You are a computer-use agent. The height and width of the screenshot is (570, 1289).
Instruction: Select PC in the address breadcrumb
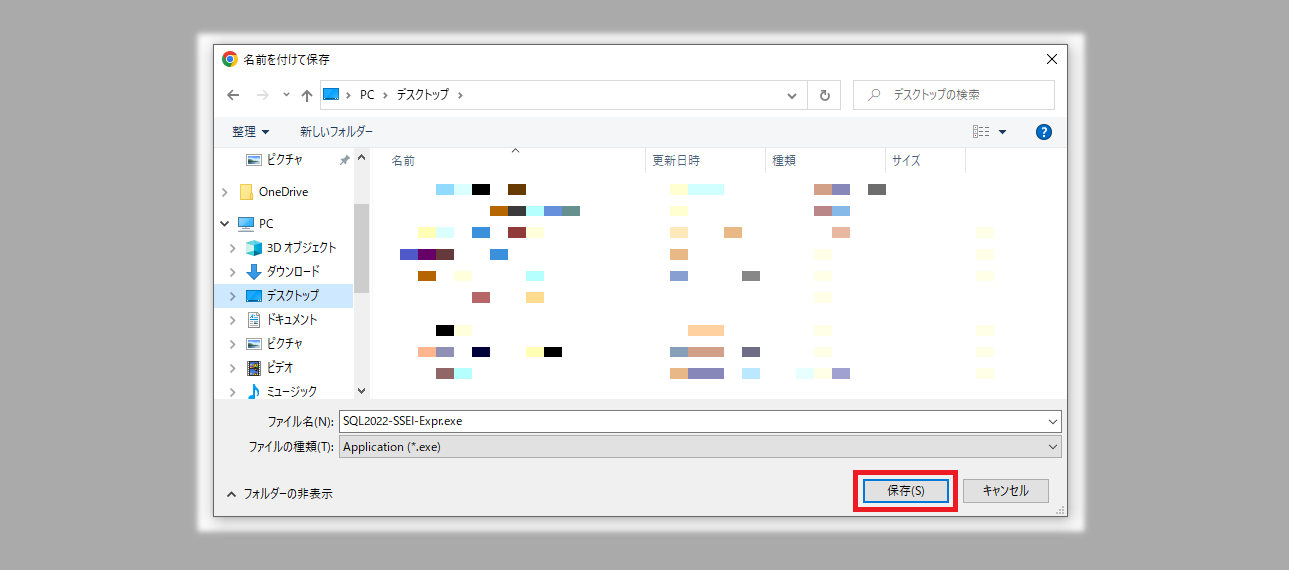click(367, 95)
